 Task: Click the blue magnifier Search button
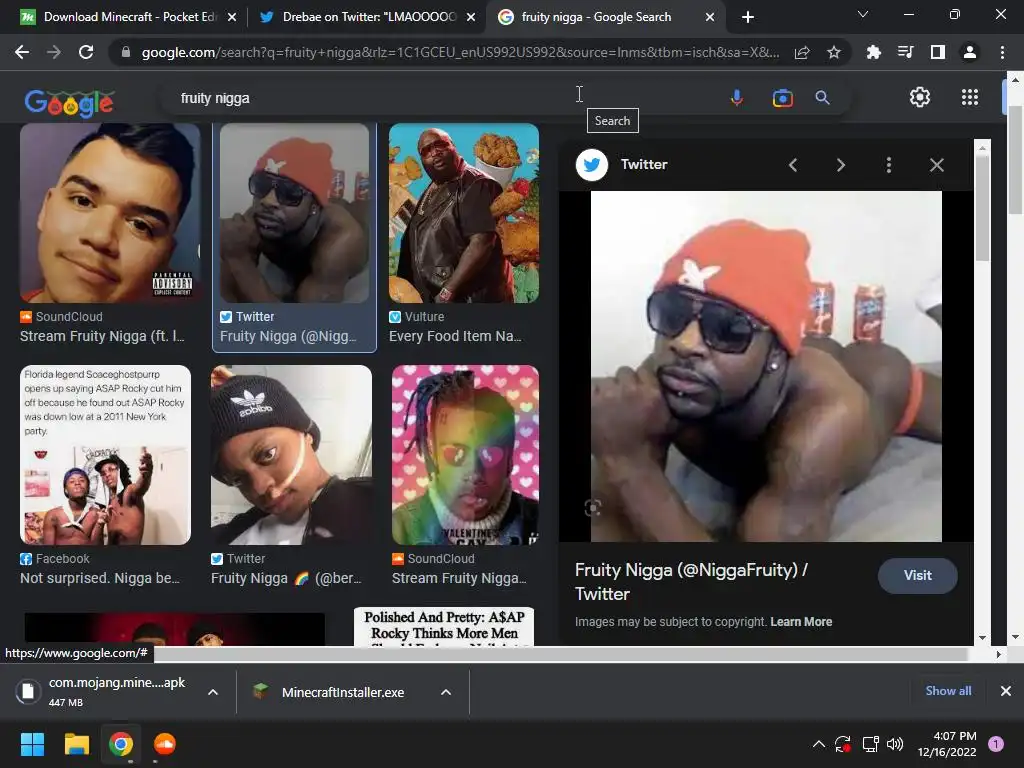(822, 98)
